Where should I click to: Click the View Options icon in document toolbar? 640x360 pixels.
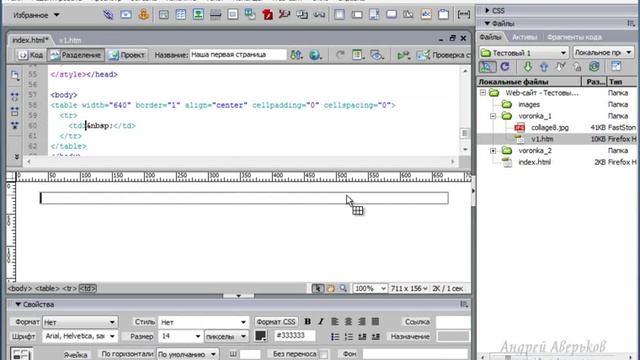(358, 55)
